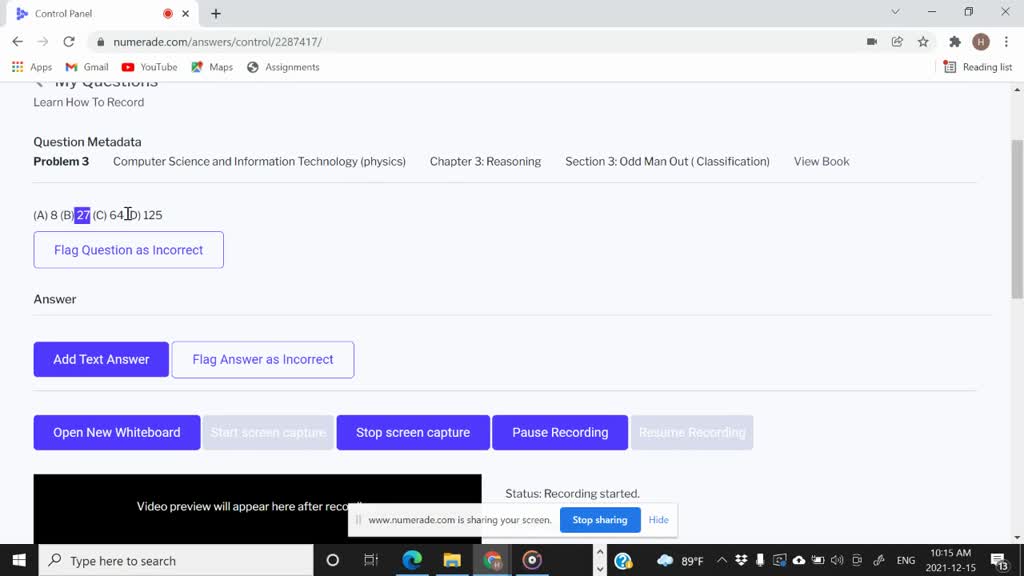Open the View Book link

[x=821, y=162]
